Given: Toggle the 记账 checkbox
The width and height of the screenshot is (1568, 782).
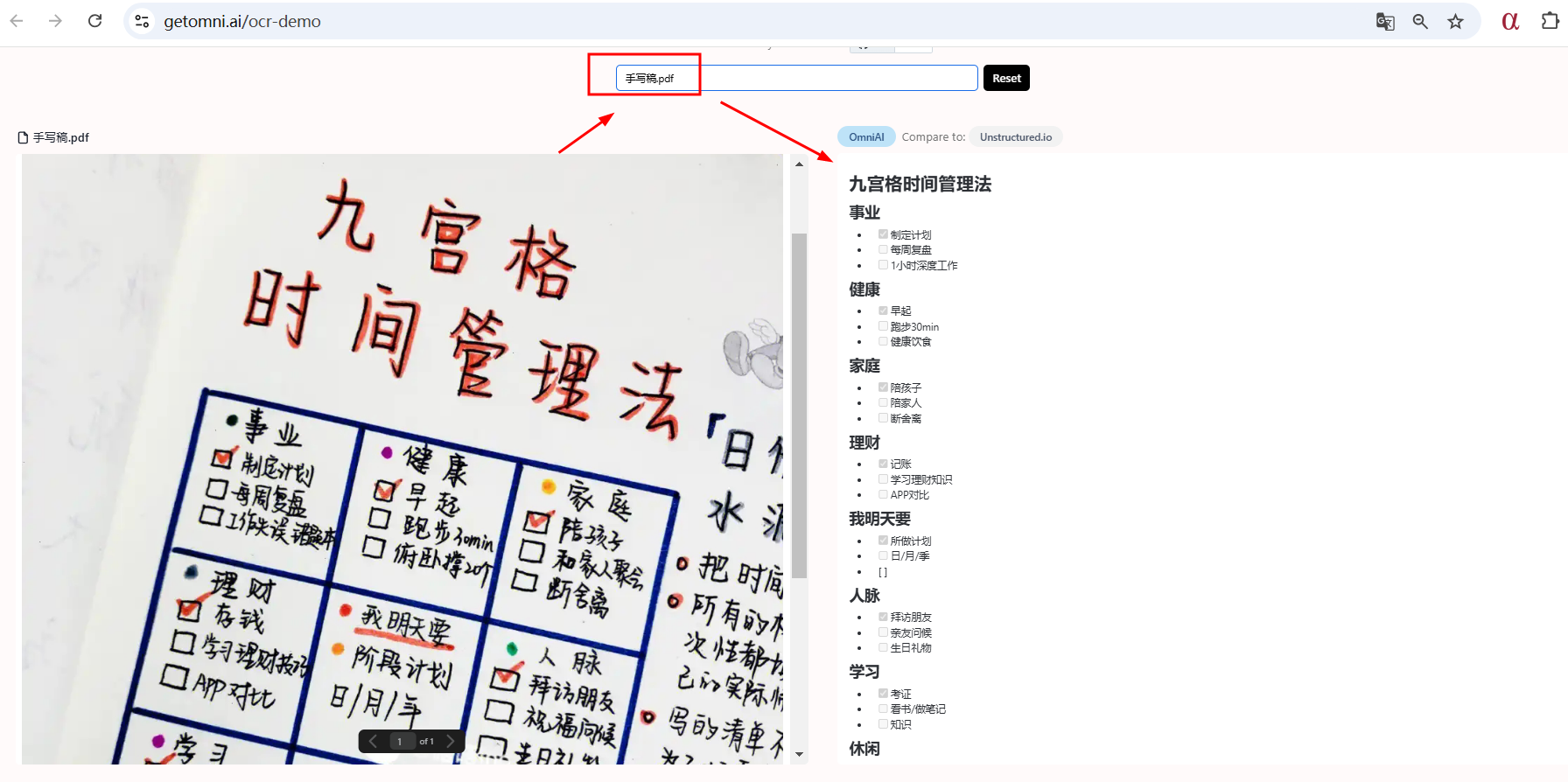Looking at the screenshot, I should coord(883,464).
